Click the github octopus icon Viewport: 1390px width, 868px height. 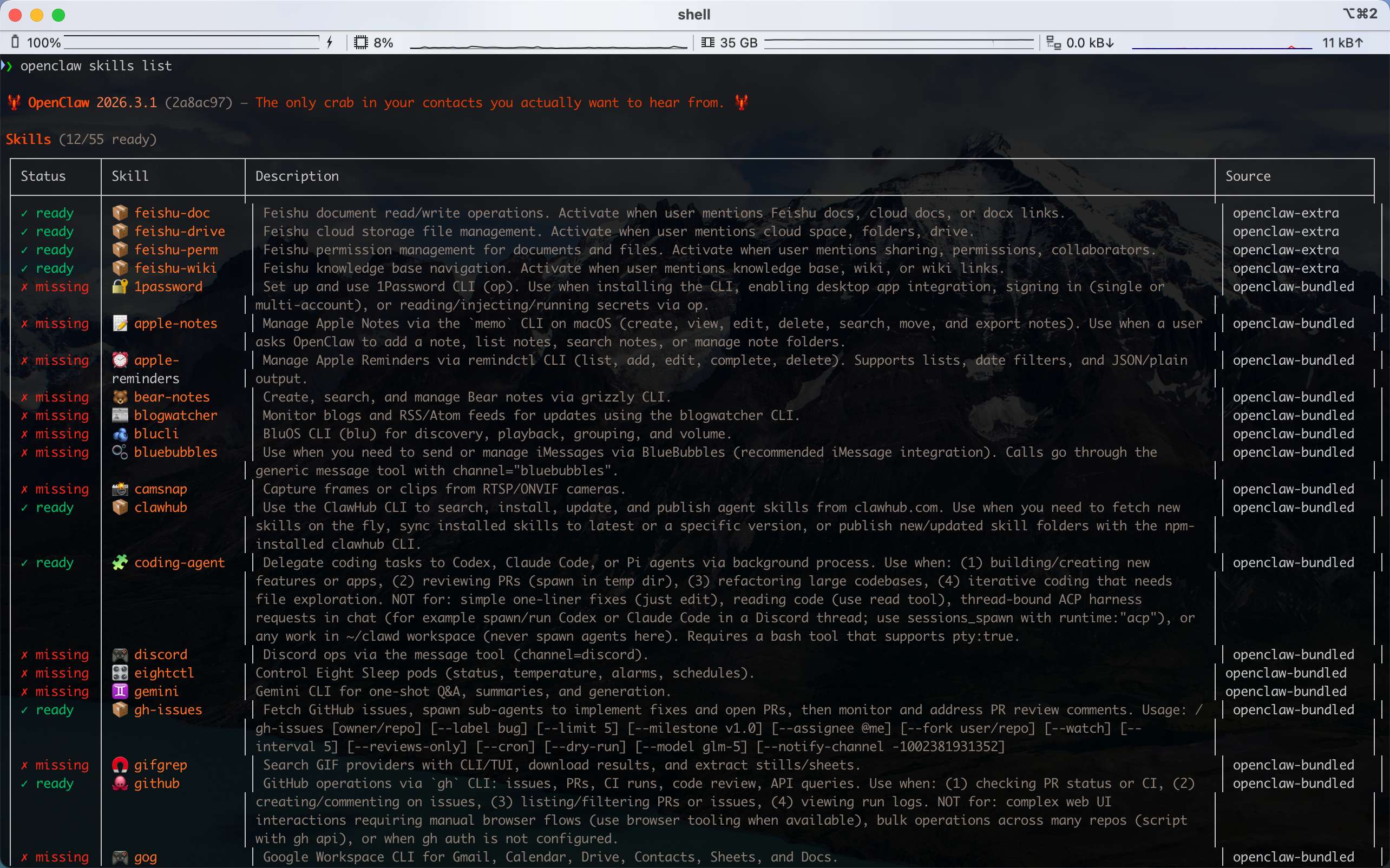coord(120,783)
